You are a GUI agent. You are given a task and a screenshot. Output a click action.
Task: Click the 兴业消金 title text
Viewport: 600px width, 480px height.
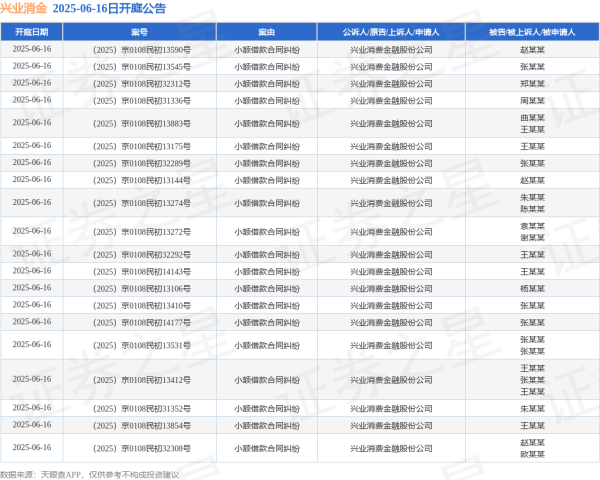[x=24, y=8]
